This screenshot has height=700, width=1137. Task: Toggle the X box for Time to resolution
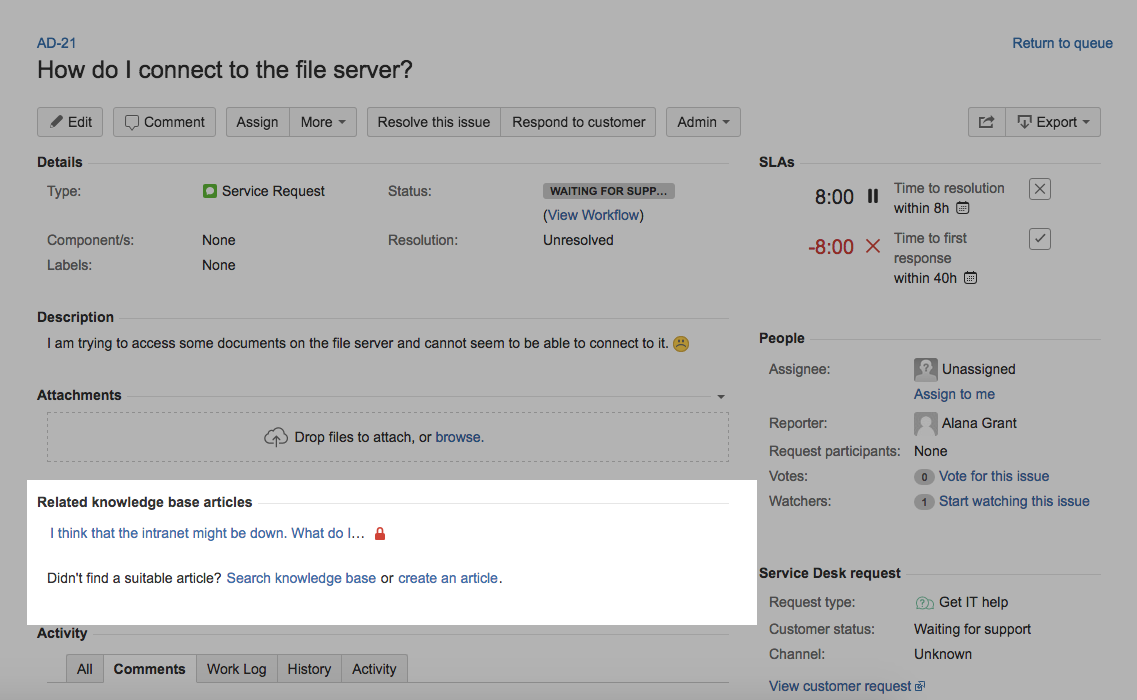1040,189
